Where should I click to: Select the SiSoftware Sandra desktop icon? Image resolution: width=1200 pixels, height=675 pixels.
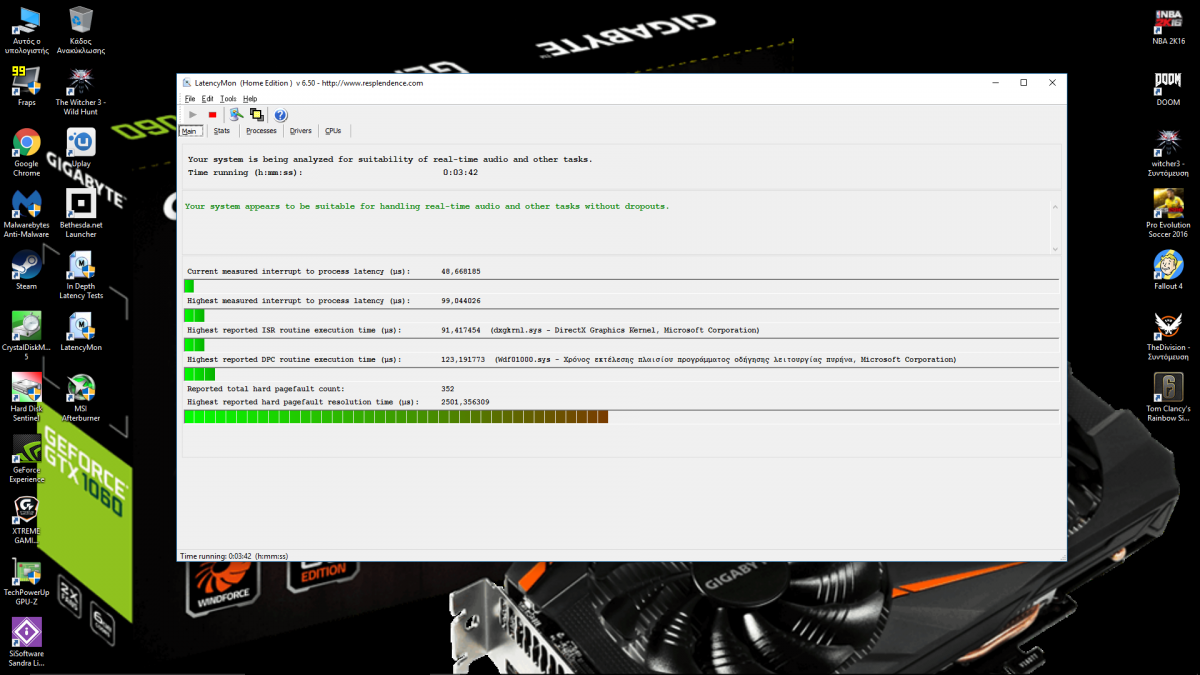(x=26, y=642)
